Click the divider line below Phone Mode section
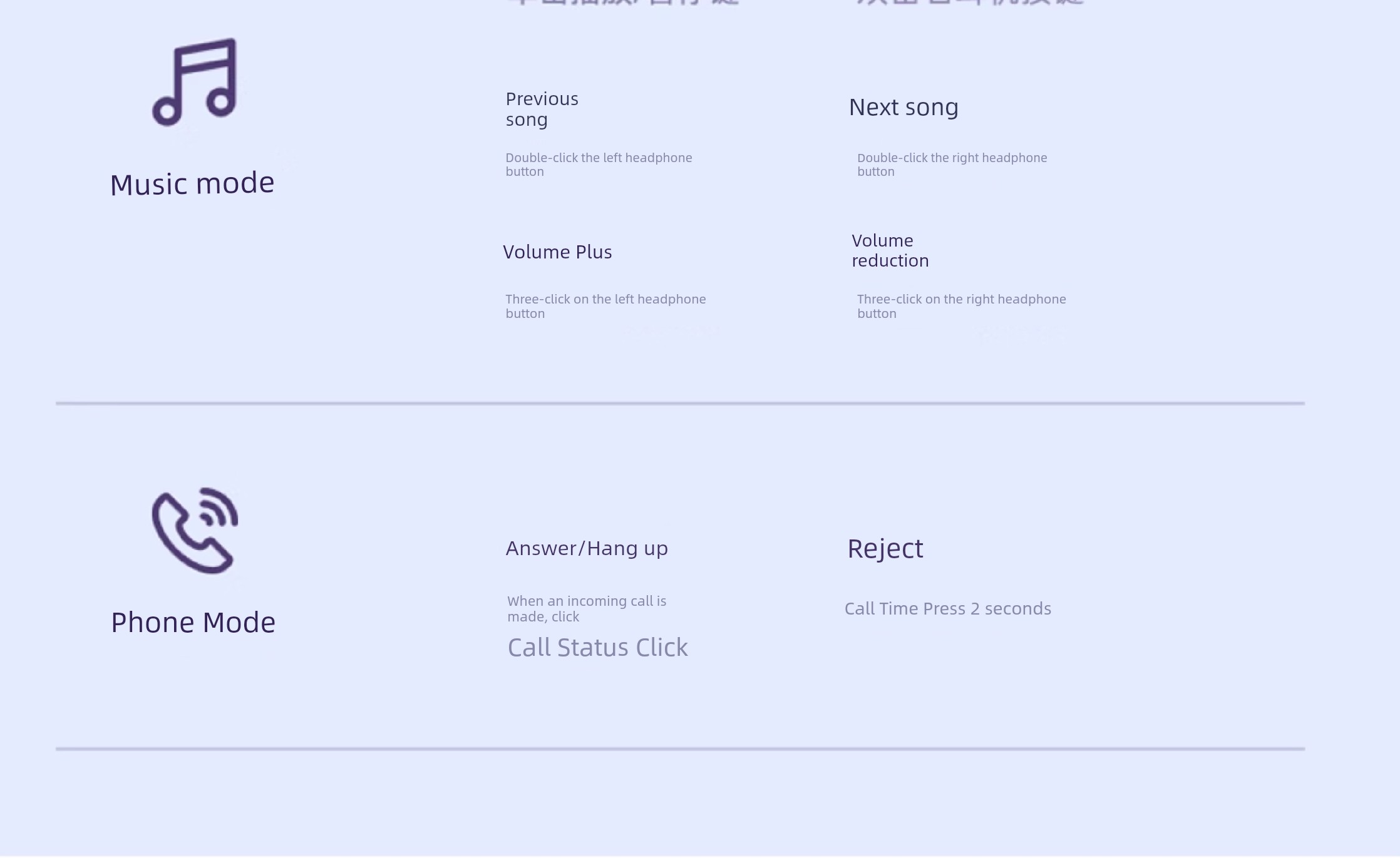The width and height of the screenshot is (1400, 858). point(680,748)
